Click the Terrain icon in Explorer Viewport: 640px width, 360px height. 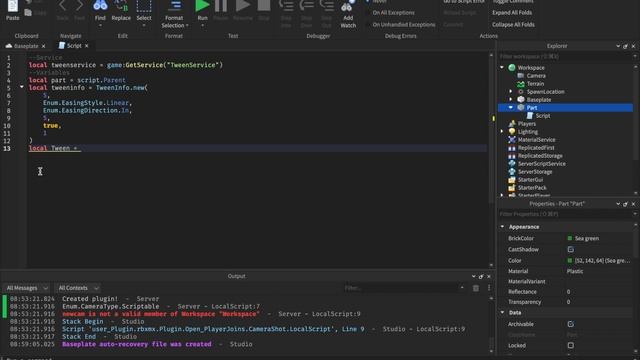point(521,84)
